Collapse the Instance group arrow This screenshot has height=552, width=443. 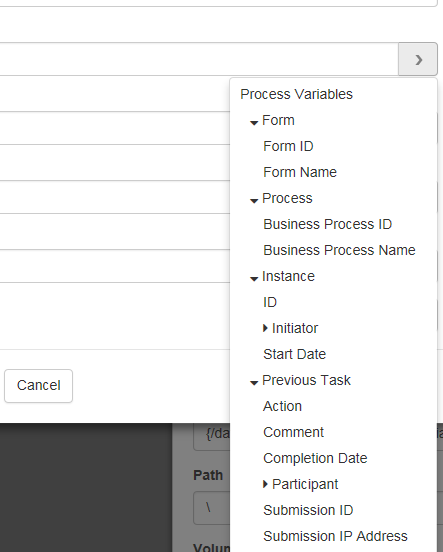254,278
